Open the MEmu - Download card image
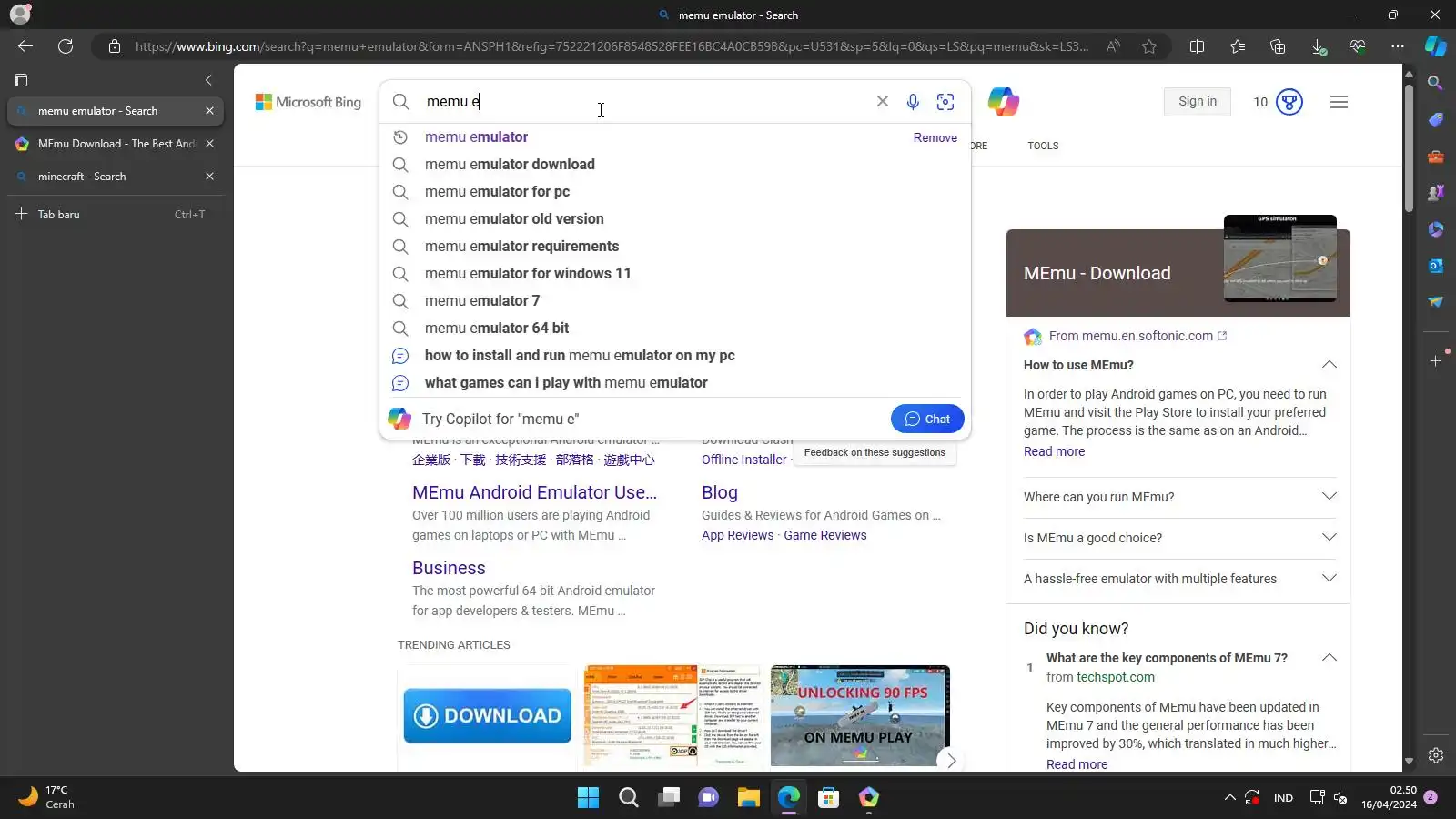The height and width of the screenshot is (819, 1456). click(1279, 258)
